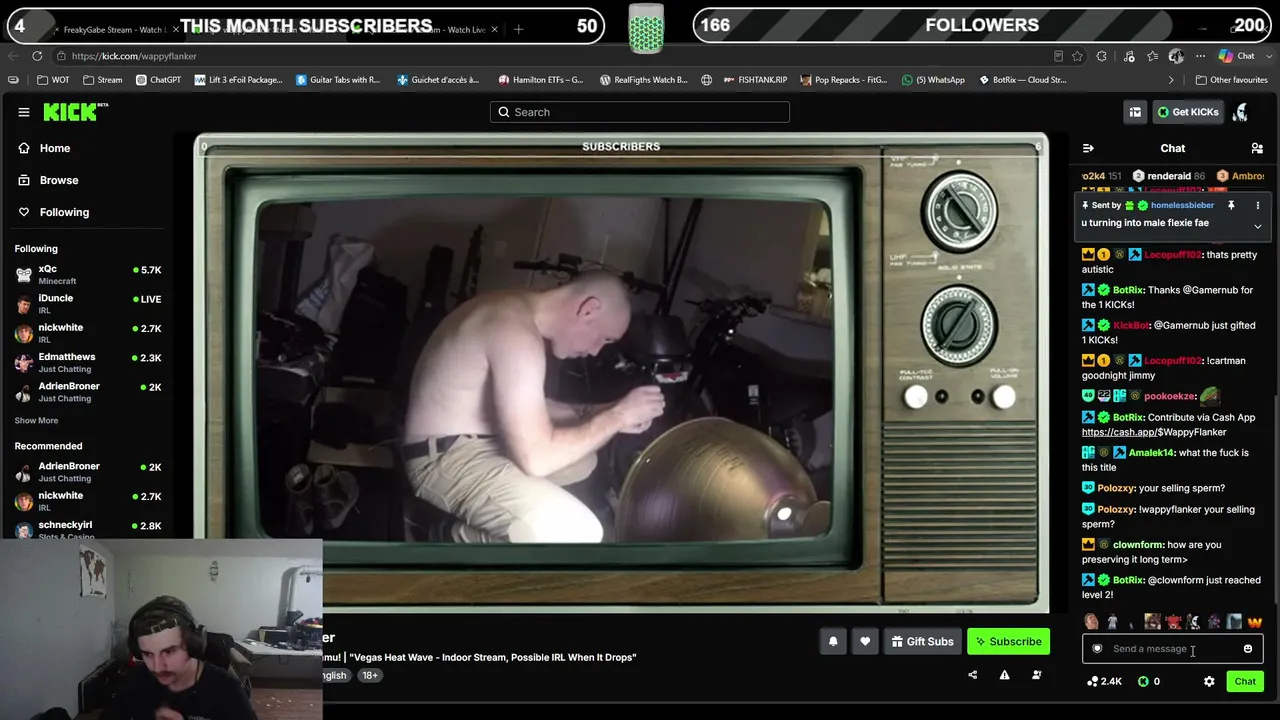1280x720 pixels.
Task: Open AdrienBroner in Recommended channels
Action: point(88,472)
